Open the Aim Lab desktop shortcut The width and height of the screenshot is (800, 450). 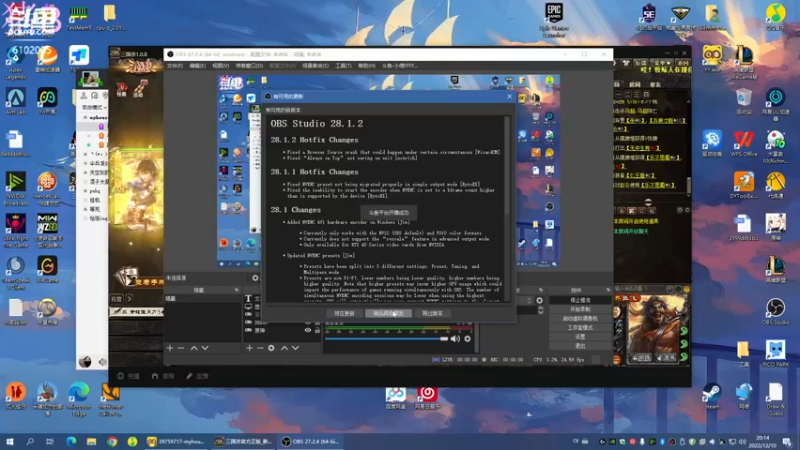(x=16, y=101)
